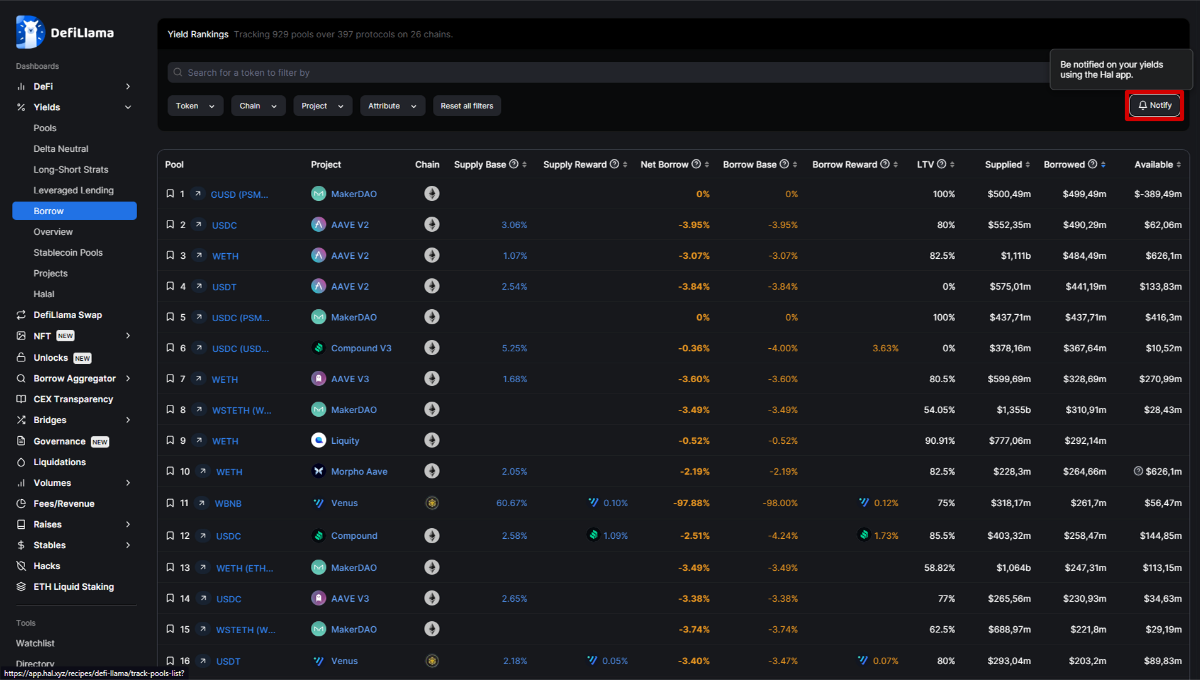Select Delta Neutral in Yields menu
The width and height of the screenshot is (1200, 680).
pos(60,149)
